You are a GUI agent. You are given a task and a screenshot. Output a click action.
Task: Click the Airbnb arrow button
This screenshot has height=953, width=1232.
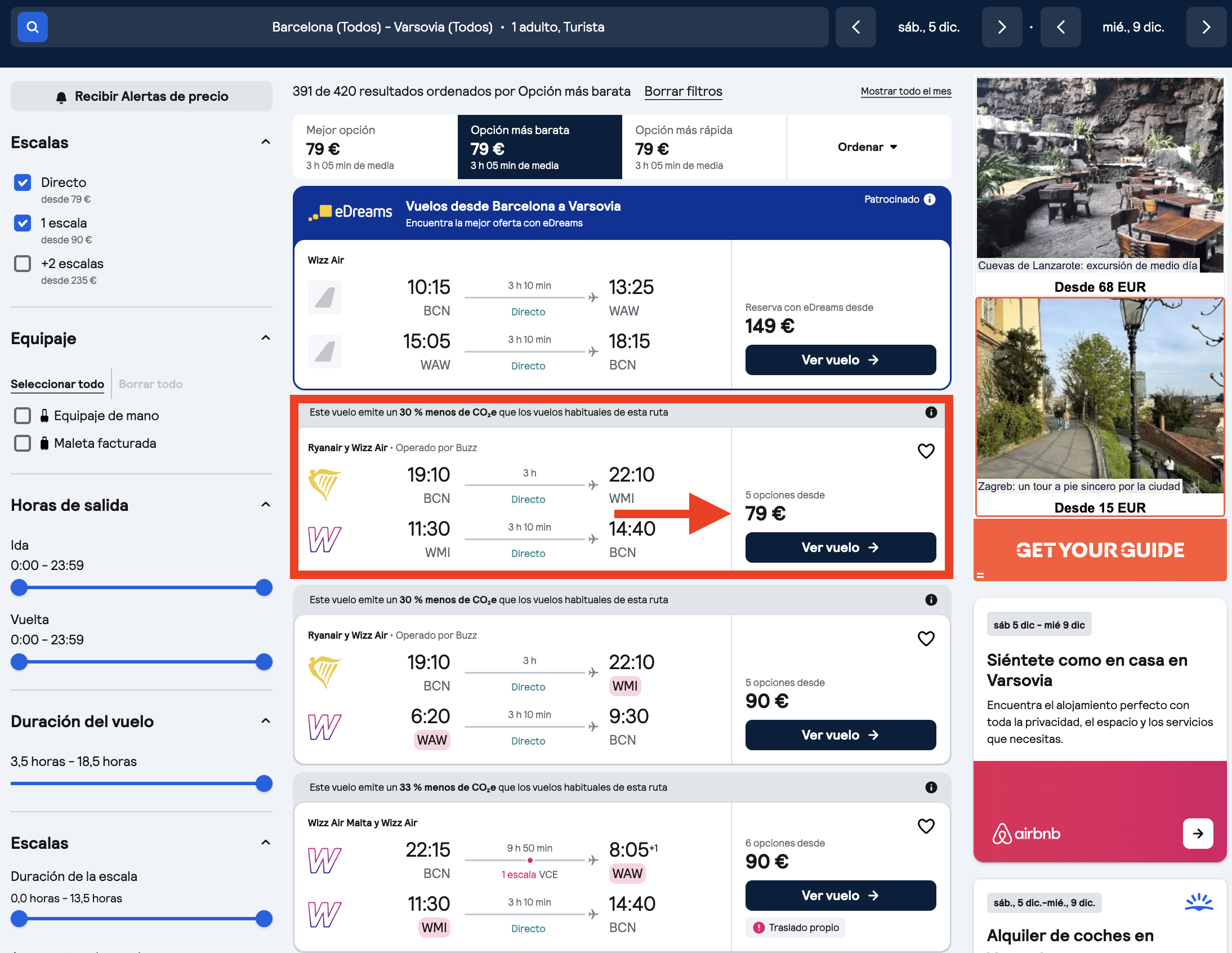1198,833
